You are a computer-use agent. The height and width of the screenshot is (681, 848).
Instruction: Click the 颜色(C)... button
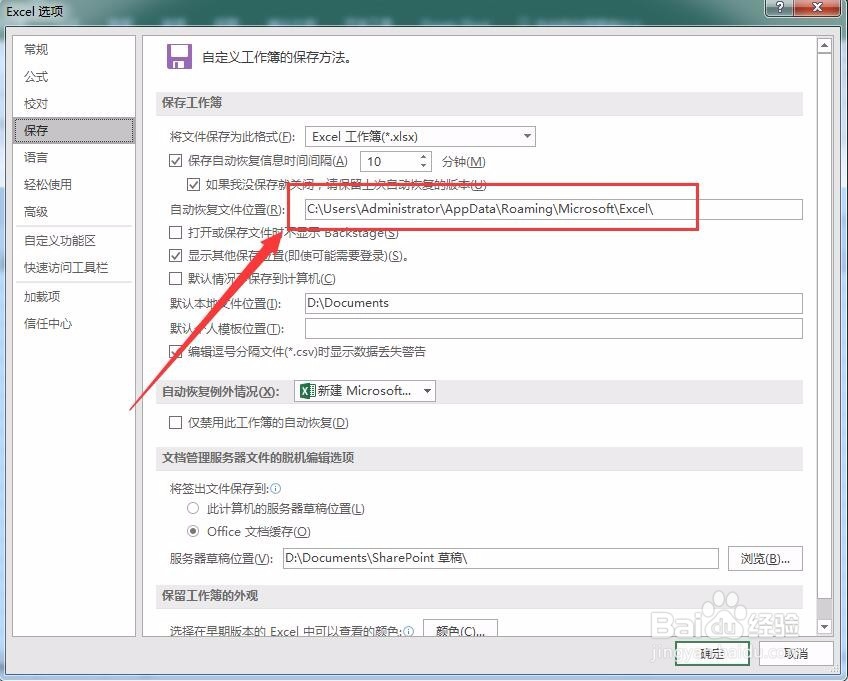[460, 629]
